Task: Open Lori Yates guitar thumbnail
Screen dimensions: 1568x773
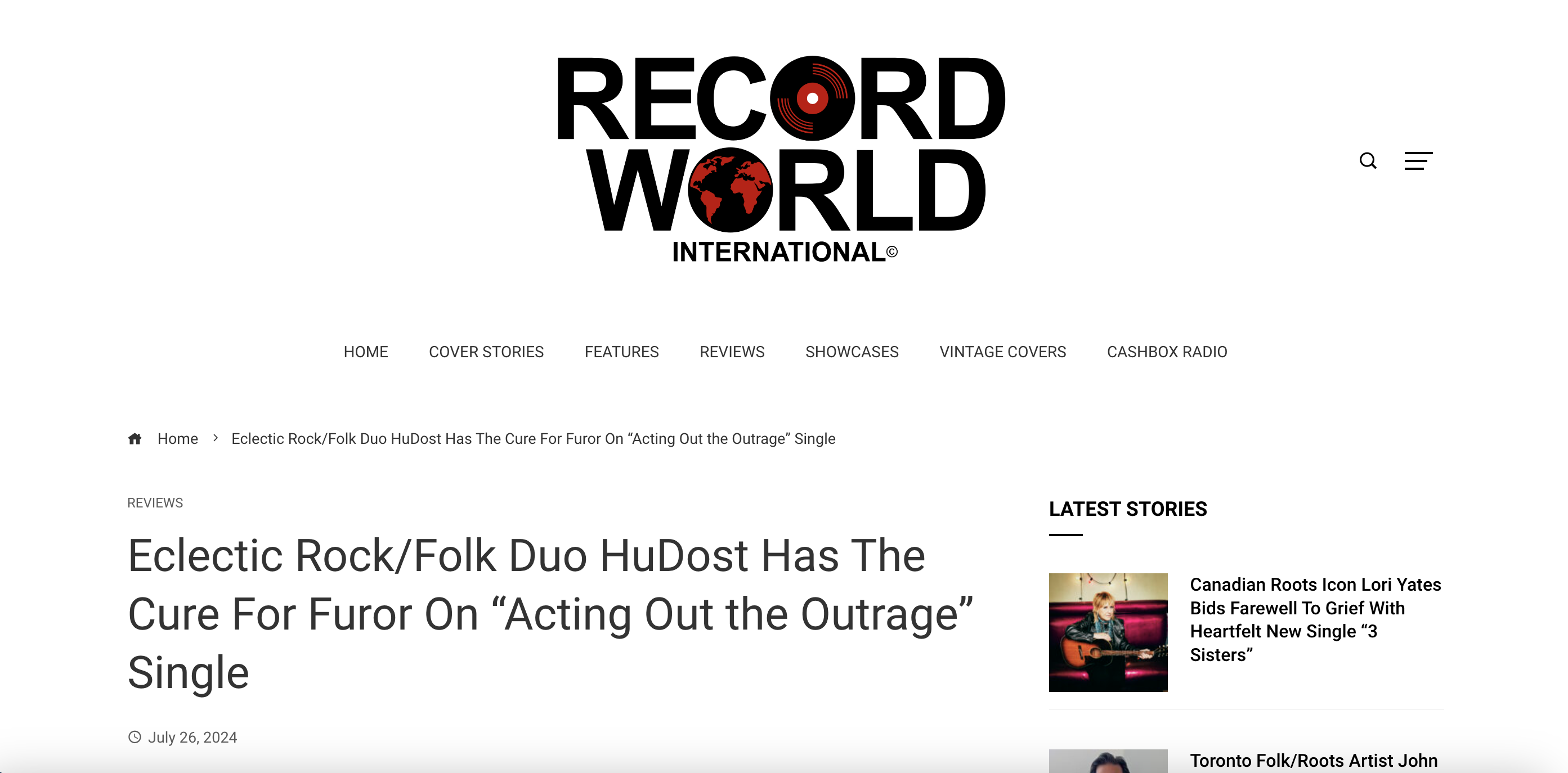Action: pyautogui.click(x=1108, y=632)
